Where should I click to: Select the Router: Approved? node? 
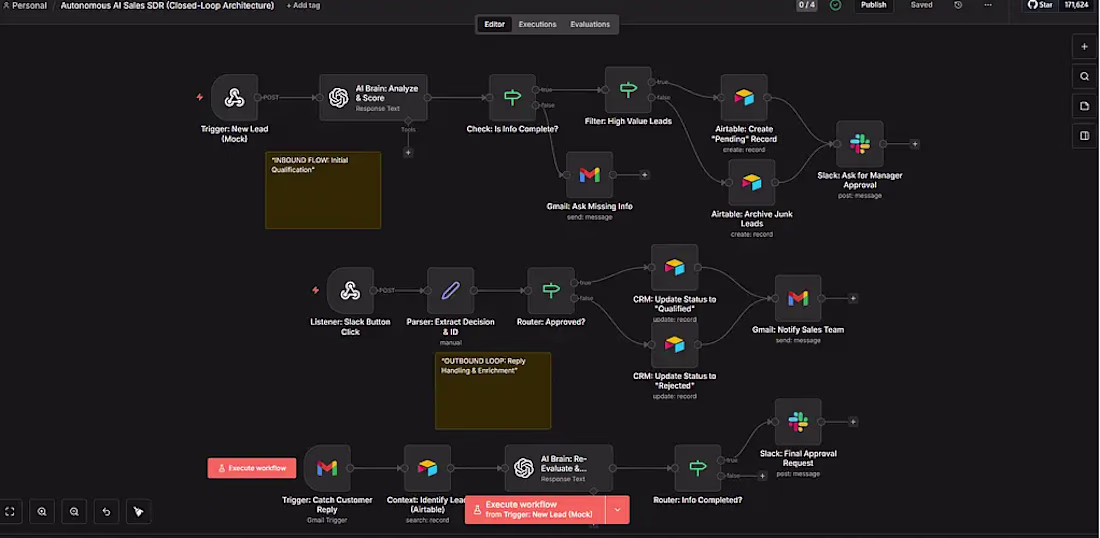tap(551, 290)
